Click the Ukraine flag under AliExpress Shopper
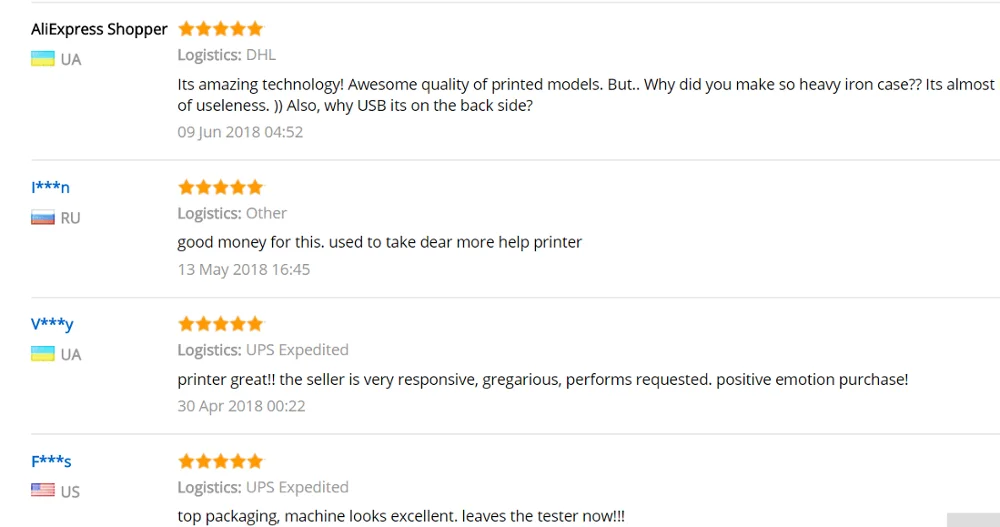This screenshot has height=527, width=1000. click(x=42, y=59)
